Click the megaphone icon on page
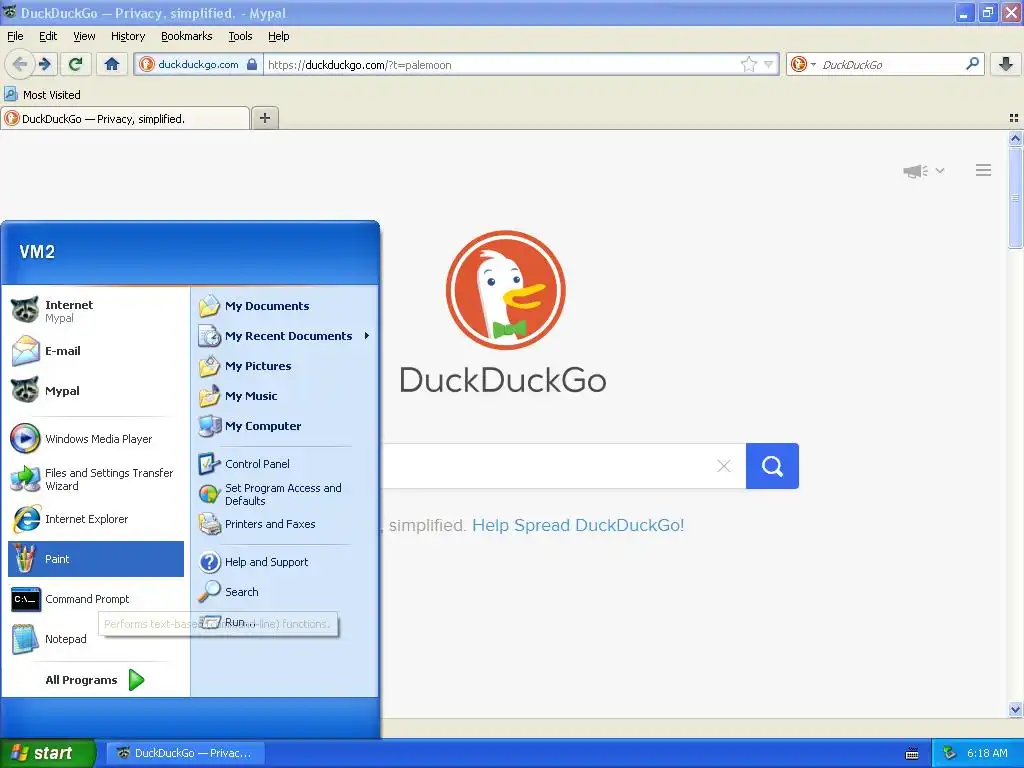Viewport: 1024px width, 768px height. tap(916, 171)
